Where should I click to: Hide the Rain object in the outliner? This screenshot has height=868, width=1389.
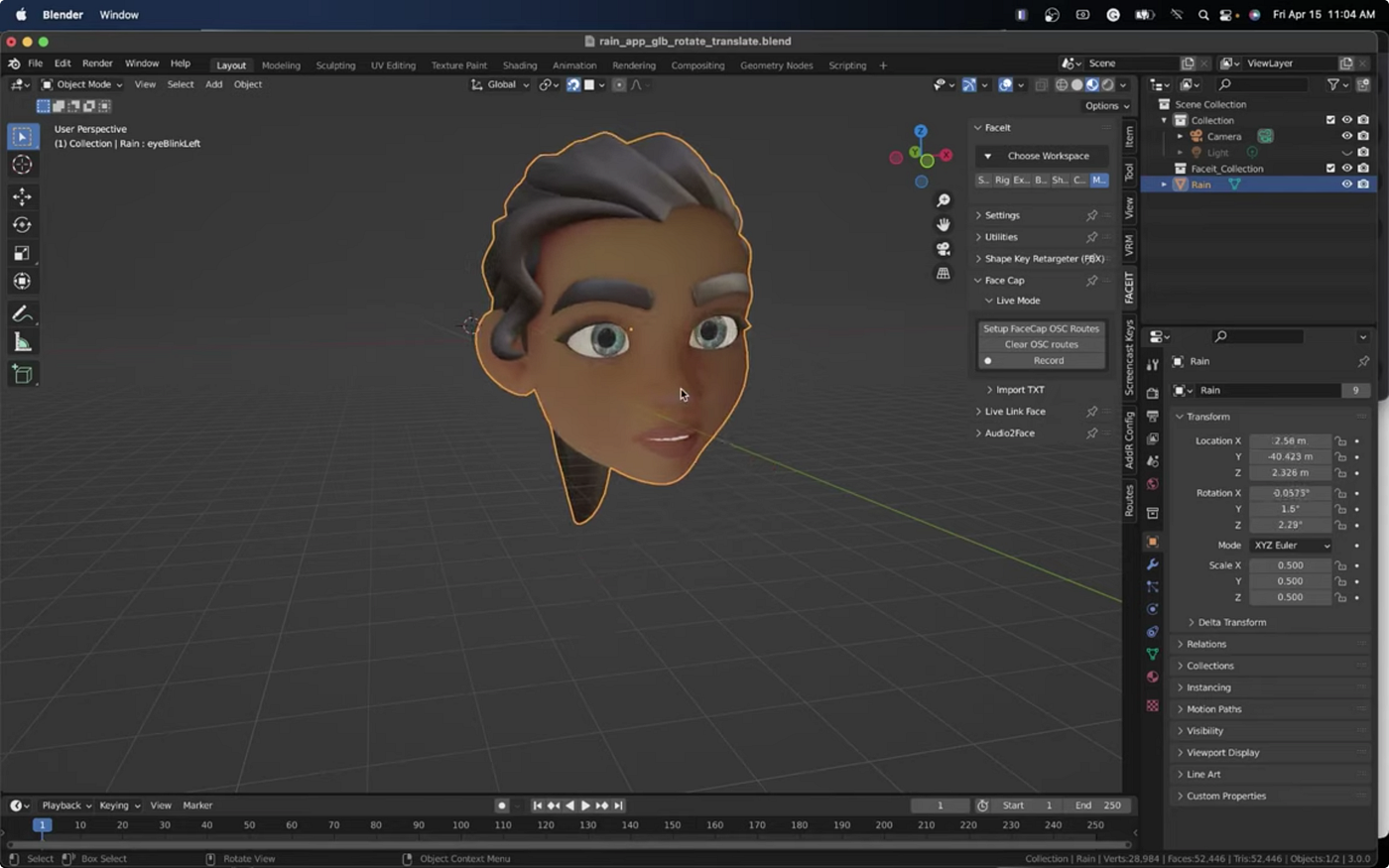pos(1346,185)
